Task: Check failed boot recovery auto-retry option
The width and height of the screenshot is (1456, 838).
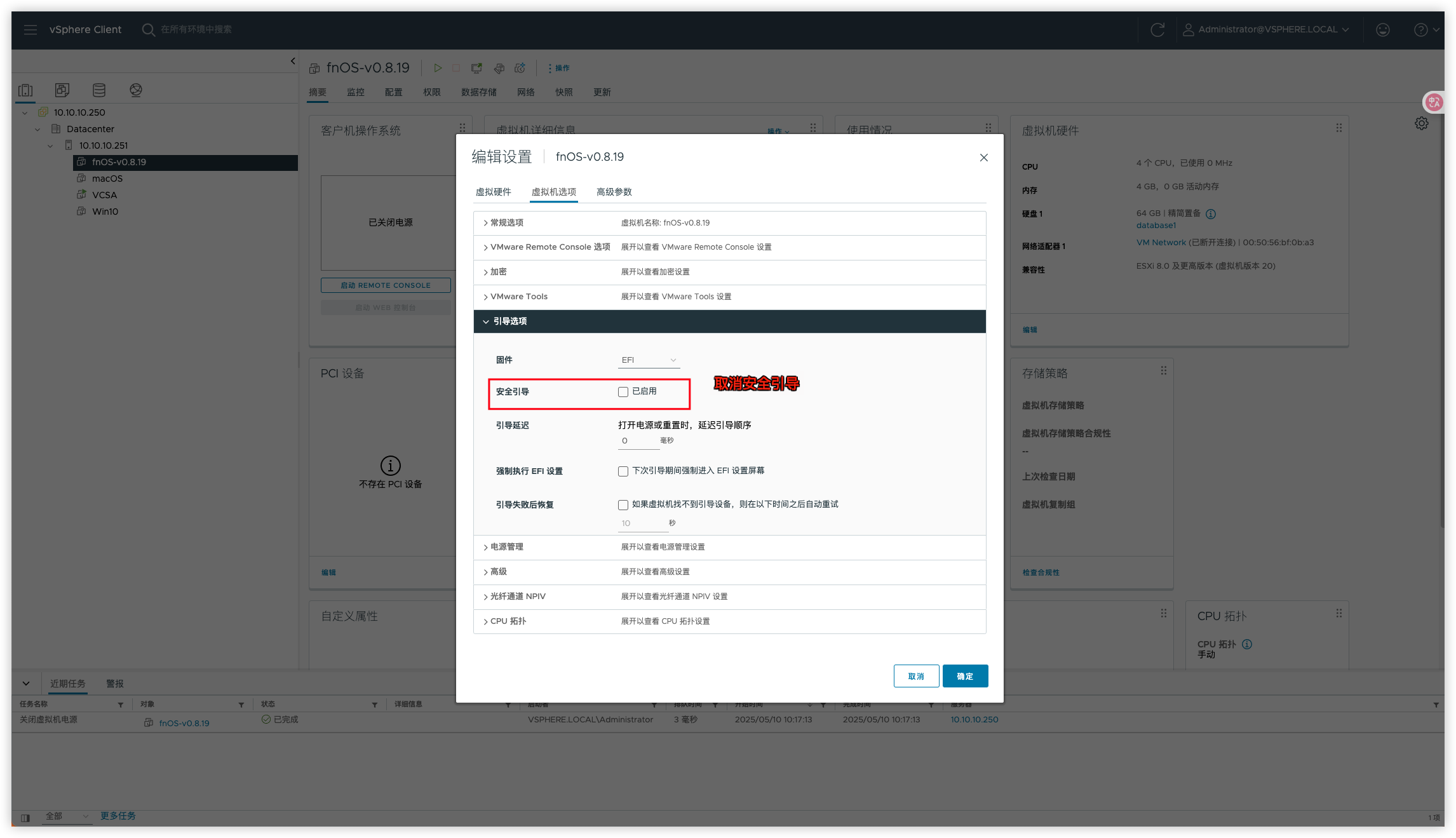Action: (623, 505)
